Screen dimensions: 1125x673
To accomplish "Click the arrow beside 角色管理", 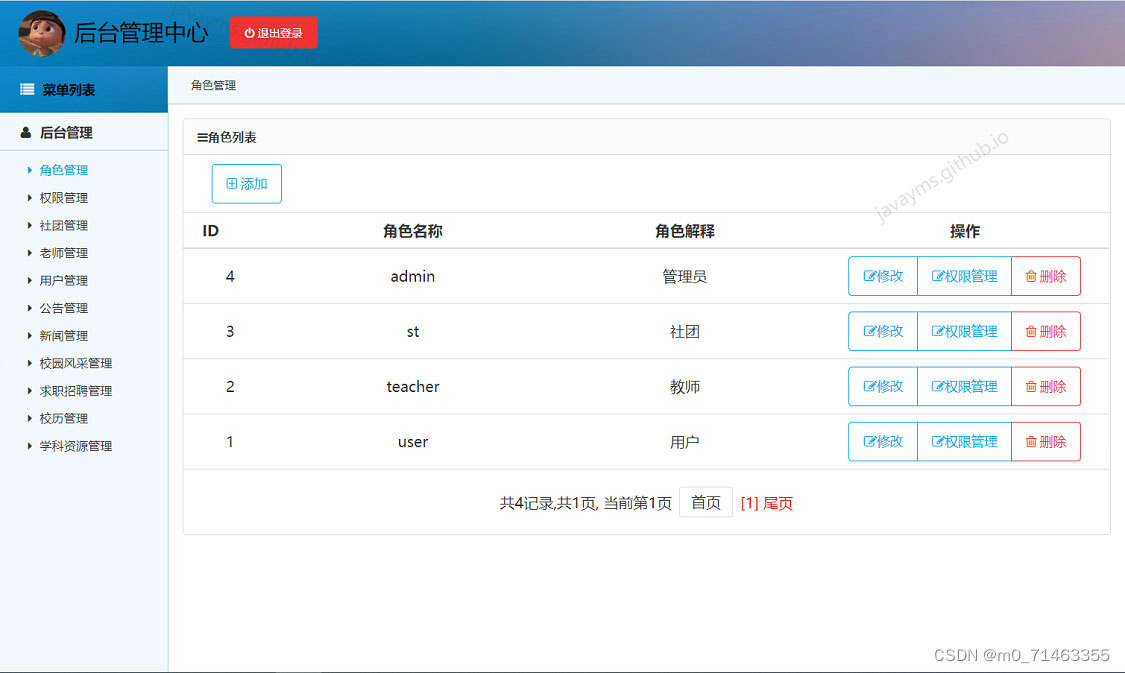I will pos(29,170).
